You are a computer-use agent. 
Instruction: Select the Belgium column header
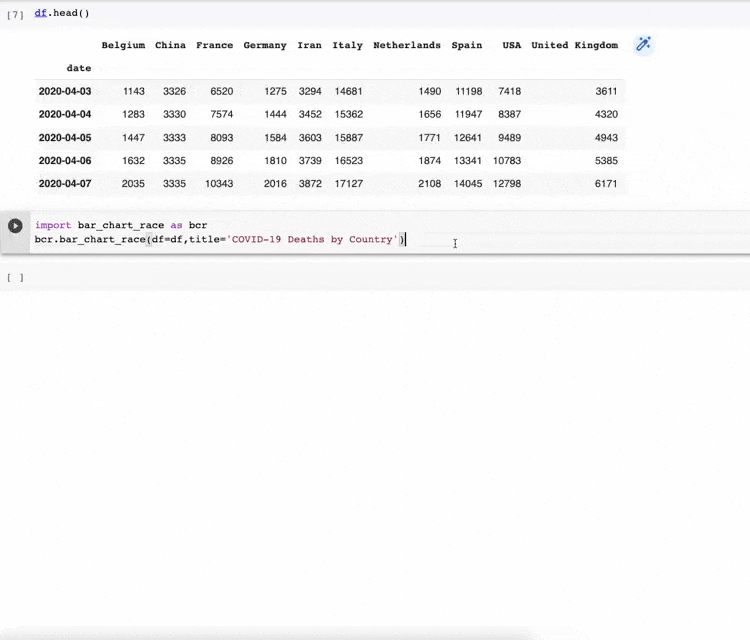[123, 45]
